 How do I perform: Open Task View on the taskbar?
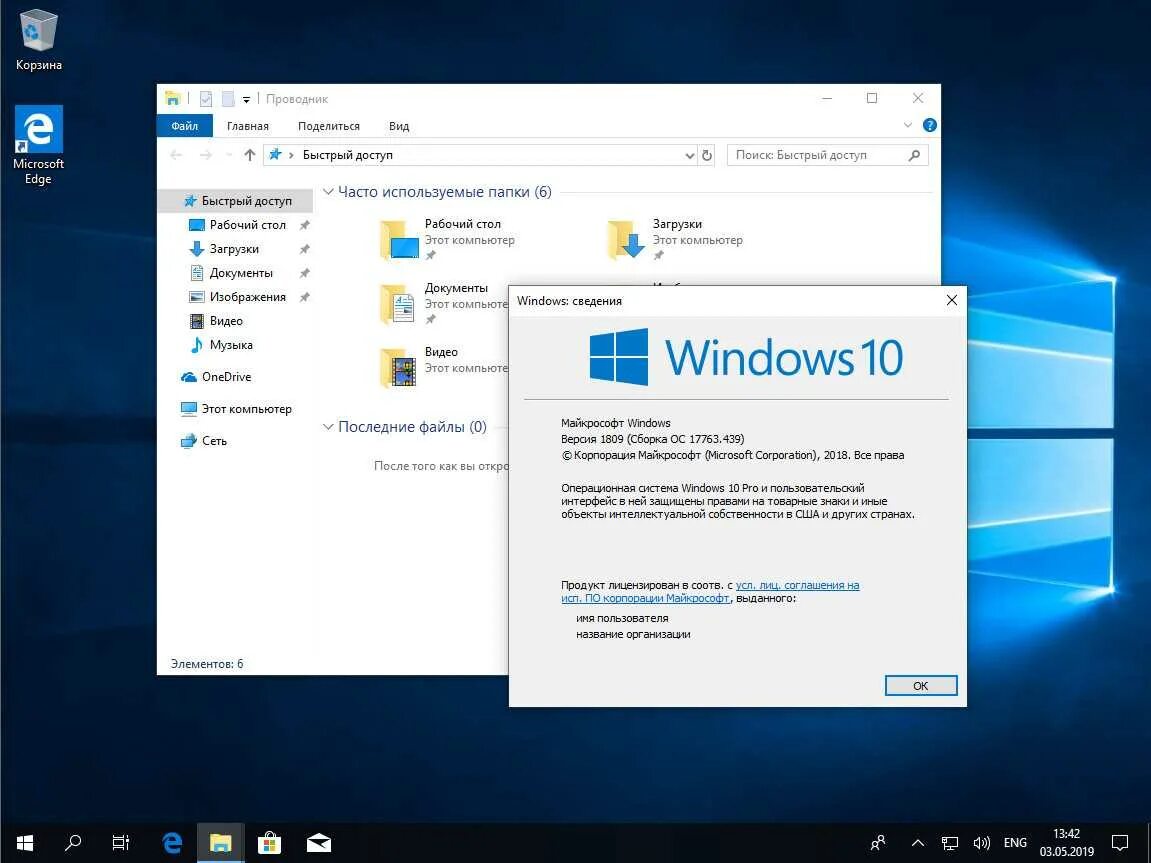click(121, 842)
